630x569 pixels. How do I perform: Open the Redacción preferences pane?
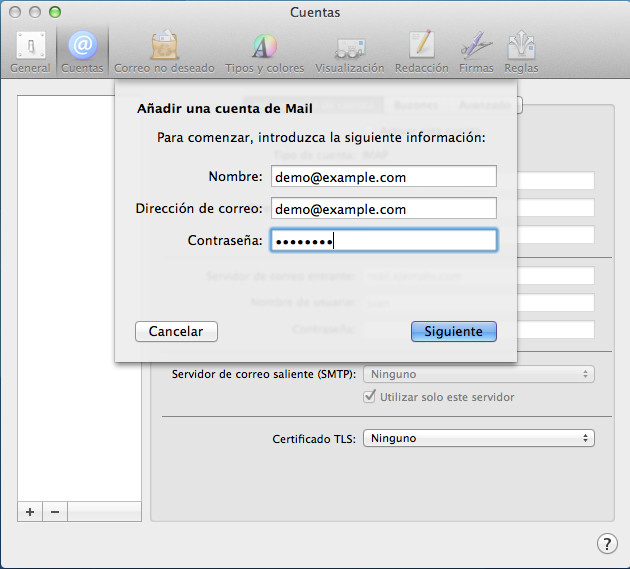(421, 52)
